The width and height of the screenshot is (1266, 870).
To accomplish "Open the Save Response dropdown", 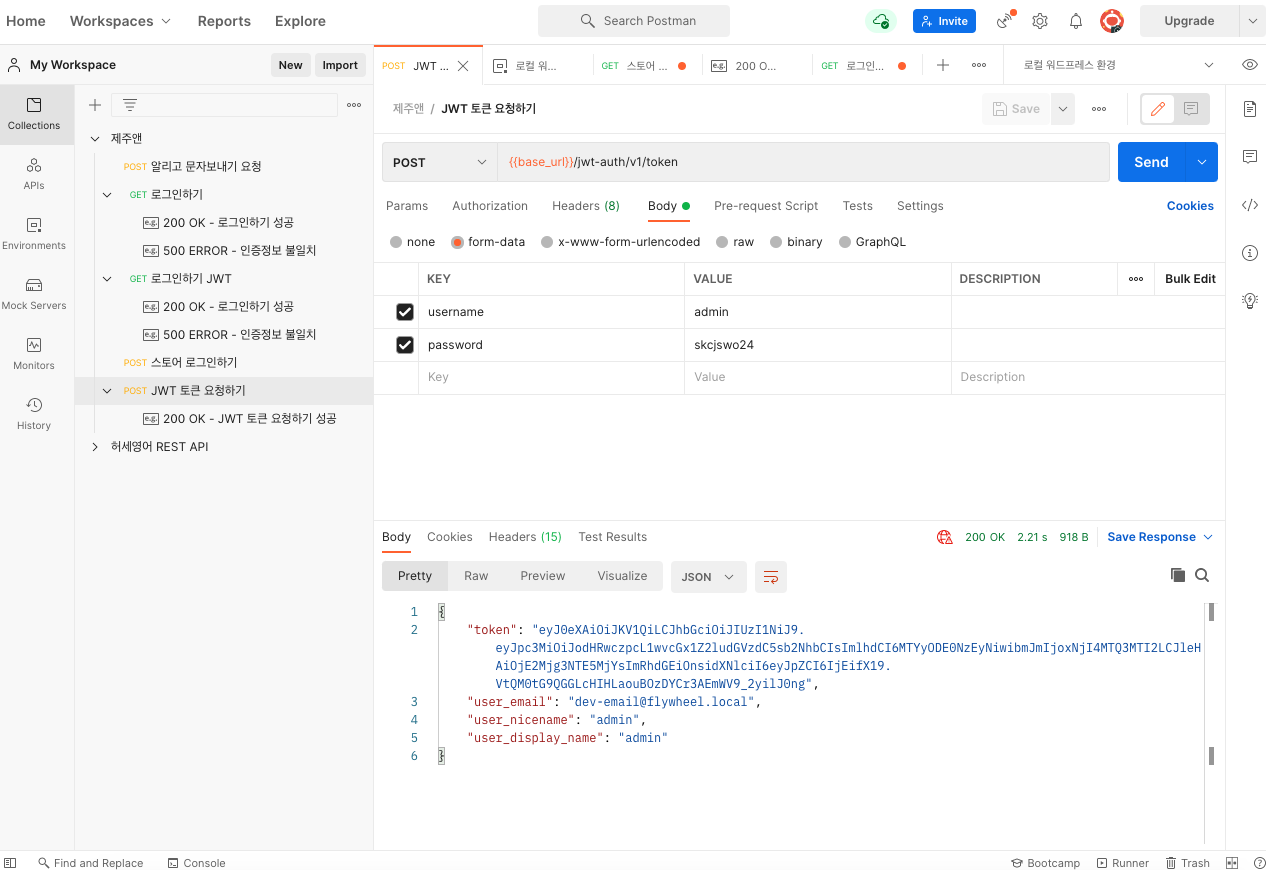I will point(1160,537).
